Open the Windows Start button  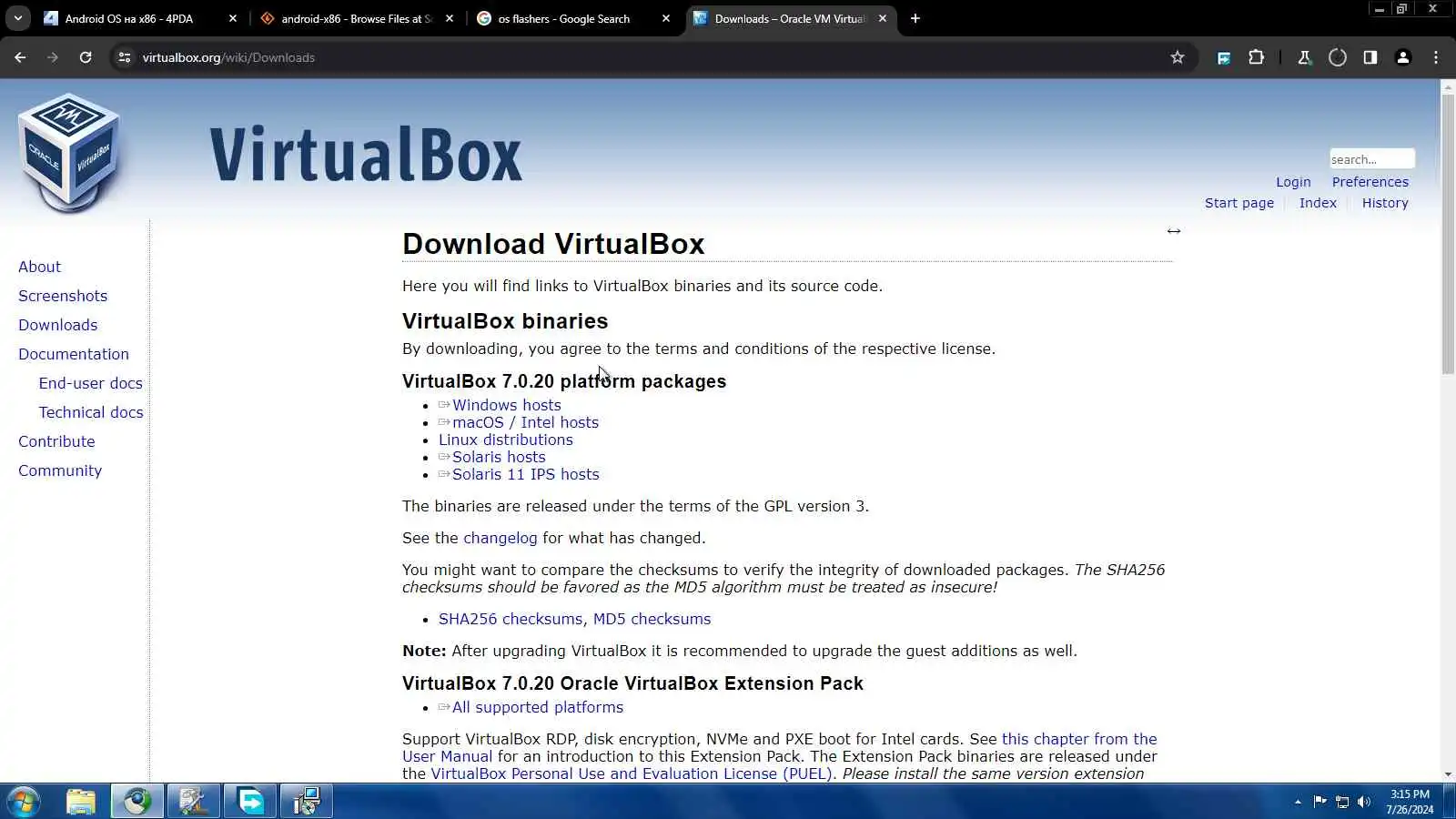[23, 802]
